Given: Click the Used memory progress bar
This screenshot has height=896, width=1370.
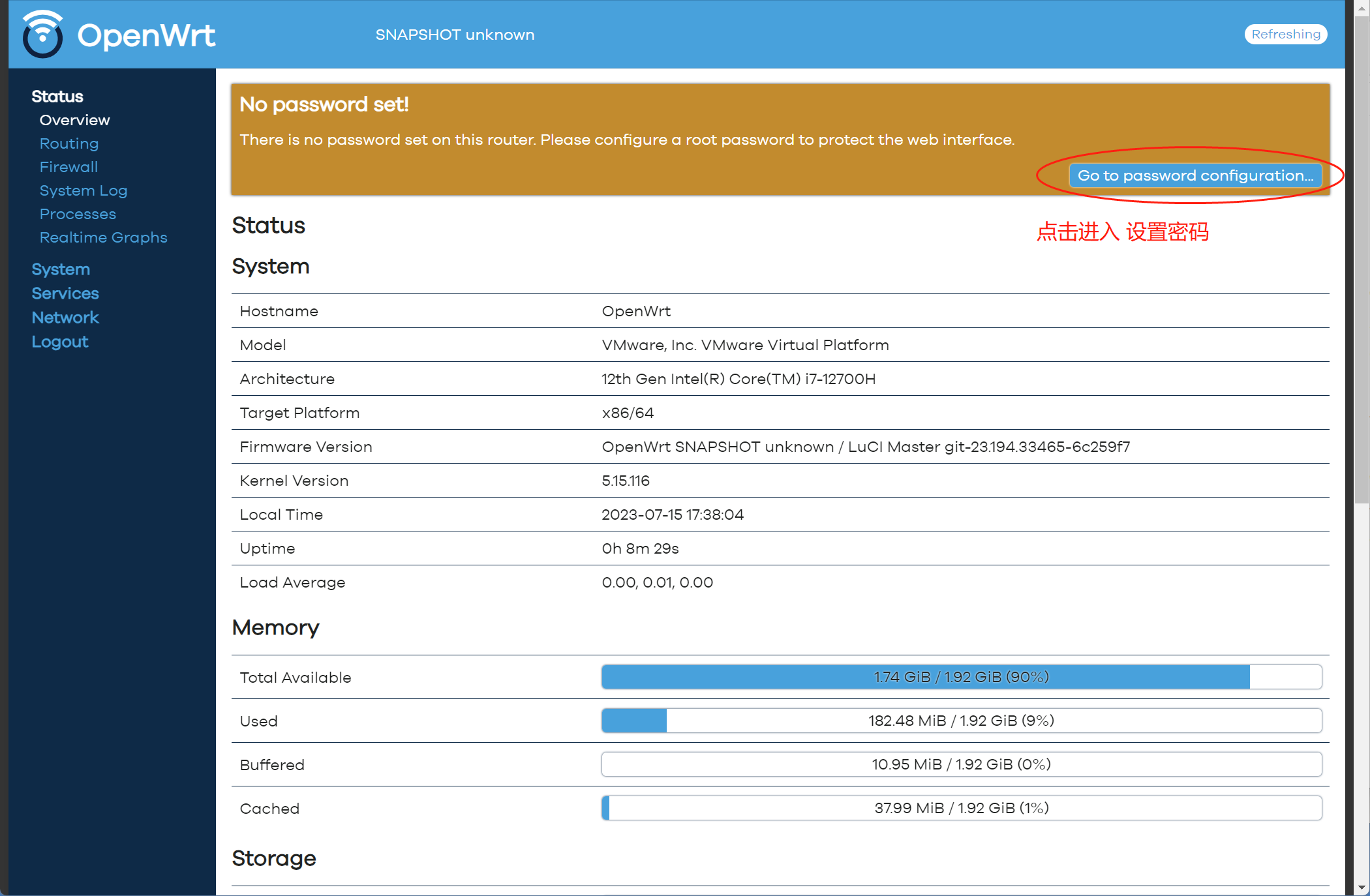Looking at the screenshot, I should 962,721.
